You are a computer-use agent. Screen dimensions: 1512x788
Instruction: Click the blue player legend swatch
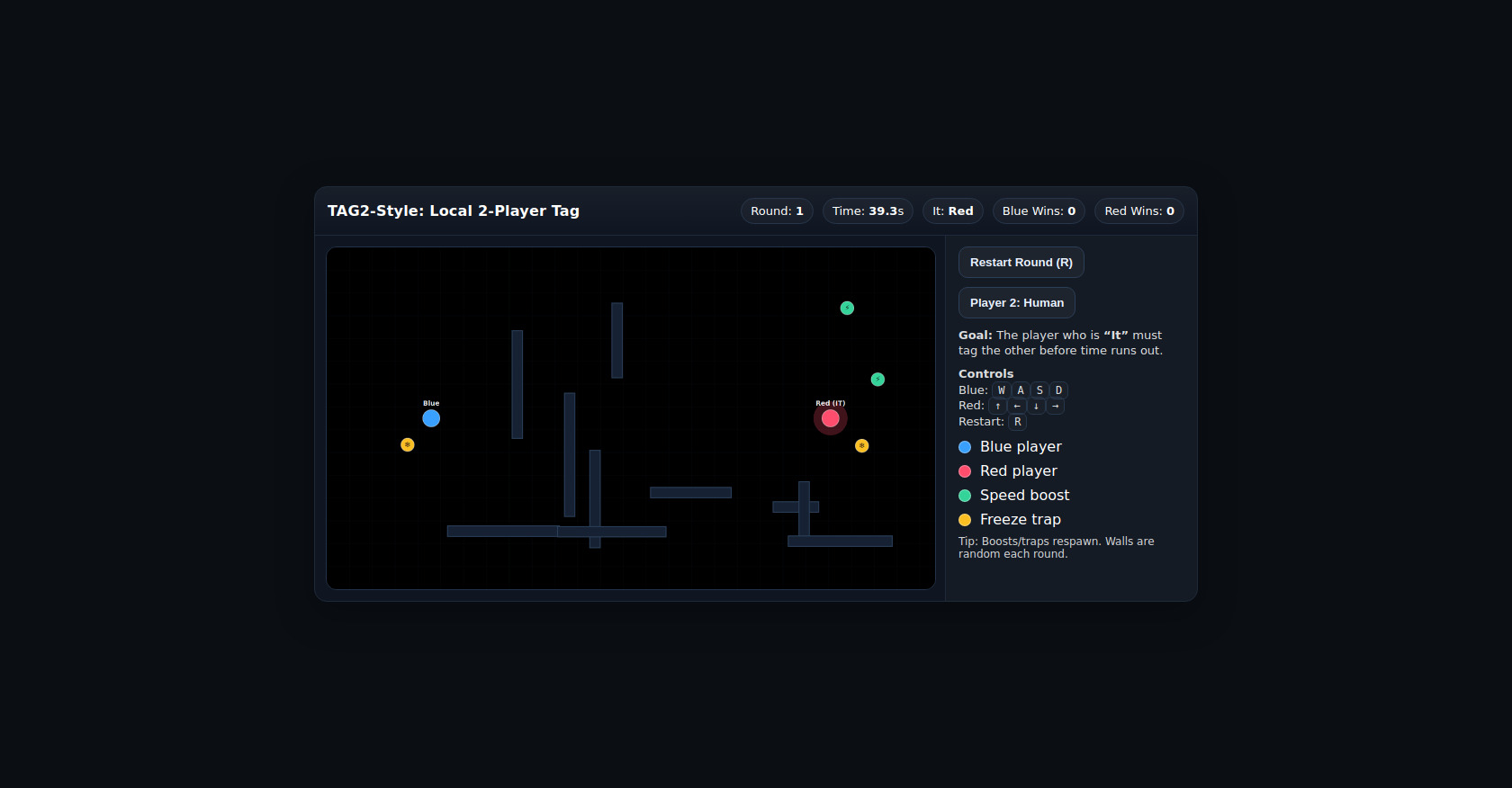point(965,447)
